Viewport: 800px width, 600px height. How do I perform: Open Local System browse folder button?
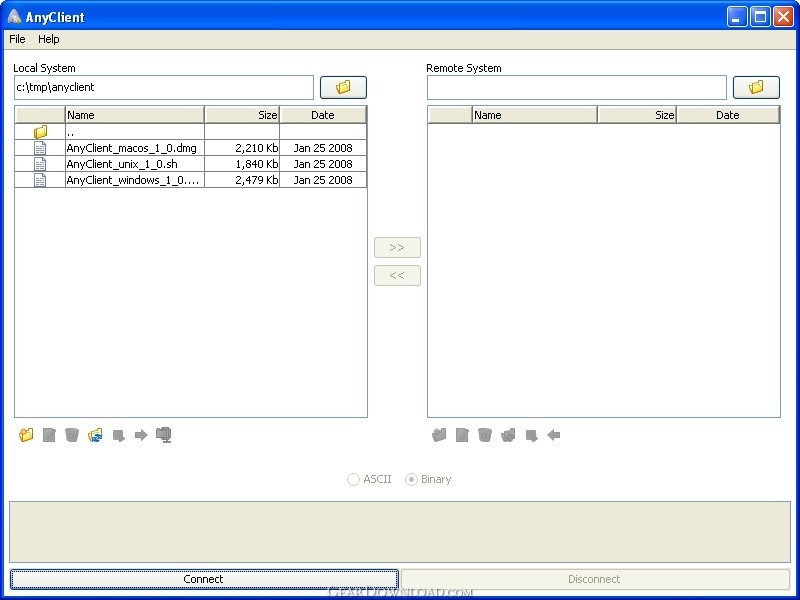coord(343,87)
